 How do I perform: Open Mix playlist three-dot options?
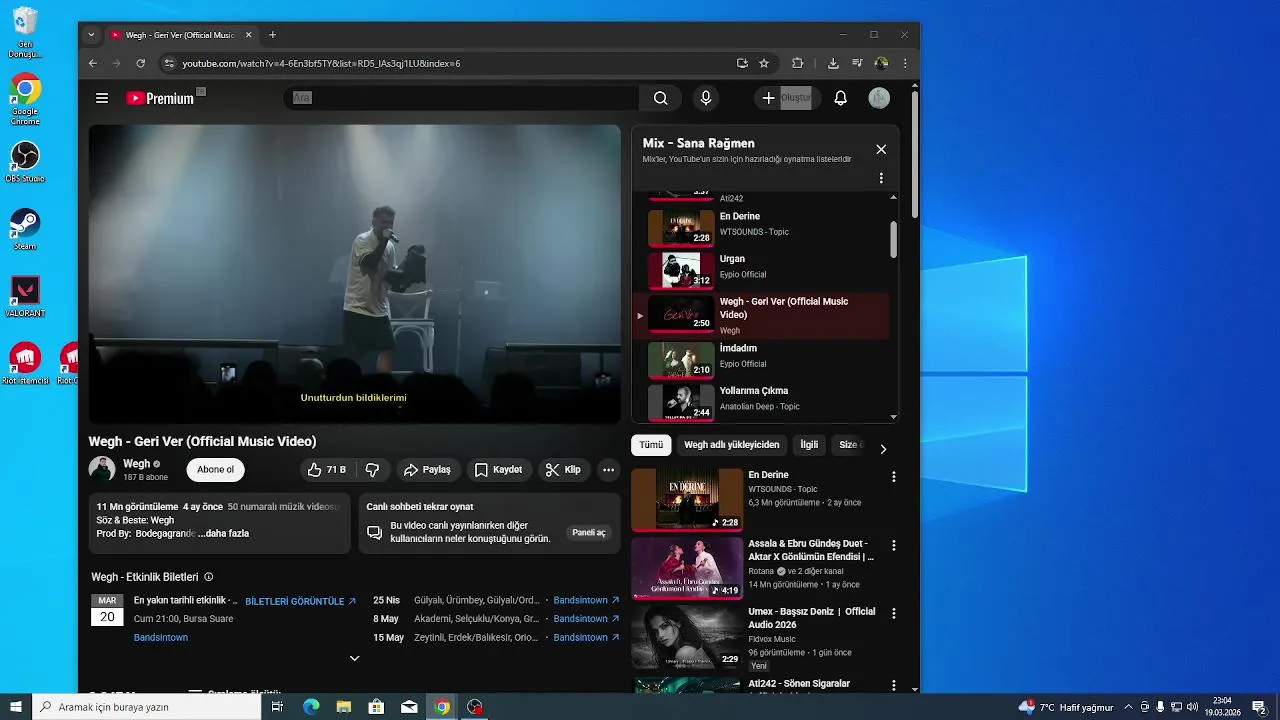(881, 178)
